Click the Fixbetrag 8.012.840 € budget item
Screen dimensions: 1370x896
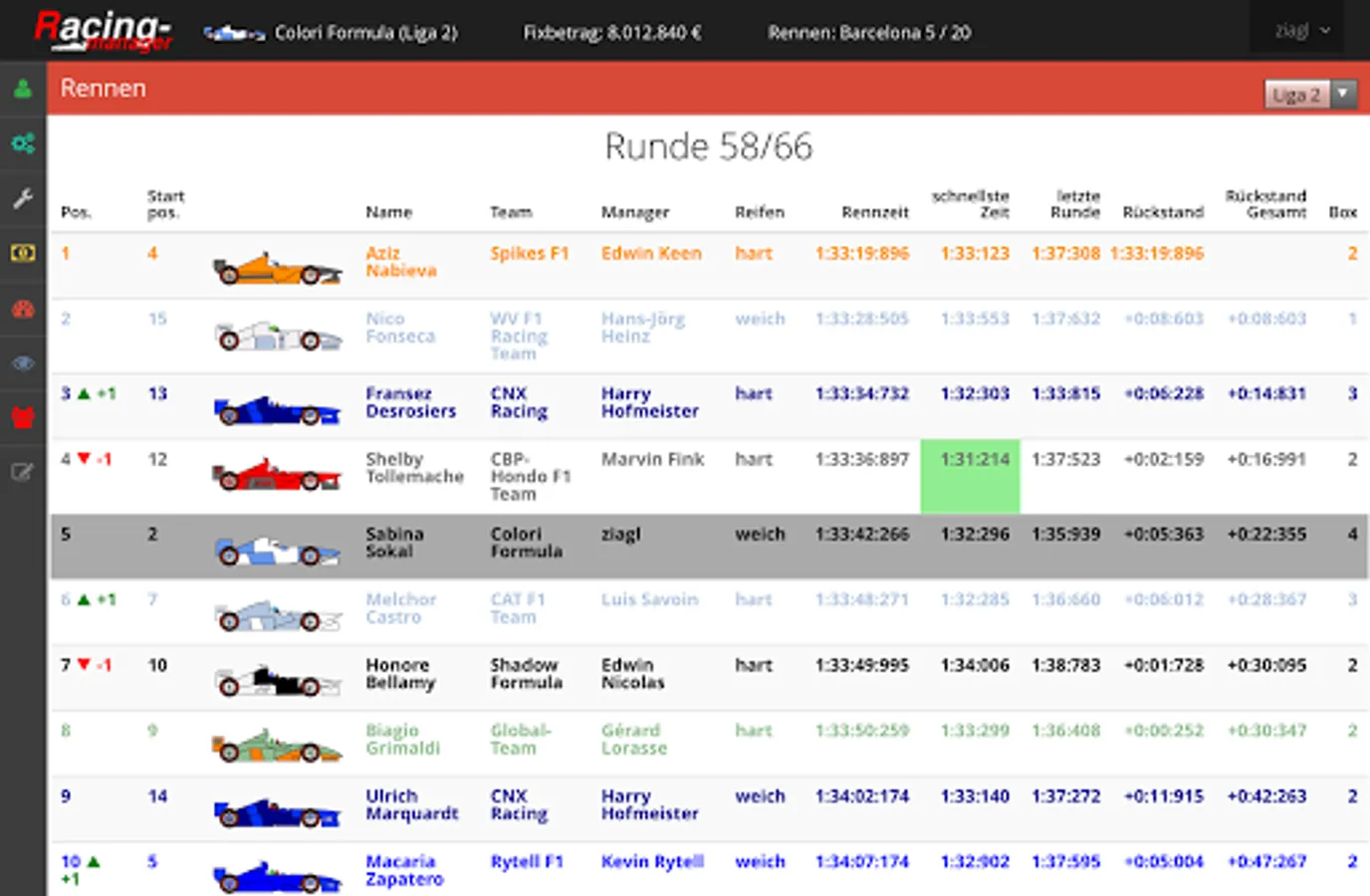[612, 33]
